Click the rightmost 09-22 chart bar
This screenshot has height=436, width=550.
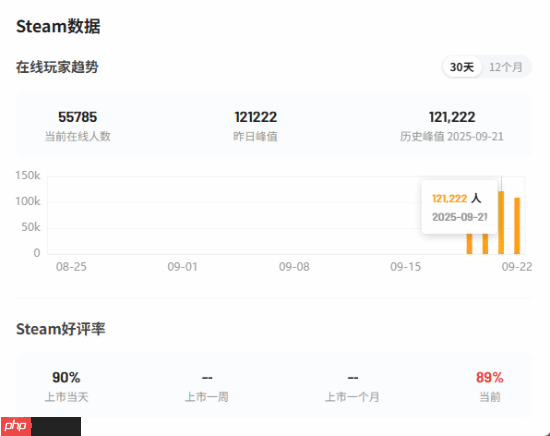(517, 226)
